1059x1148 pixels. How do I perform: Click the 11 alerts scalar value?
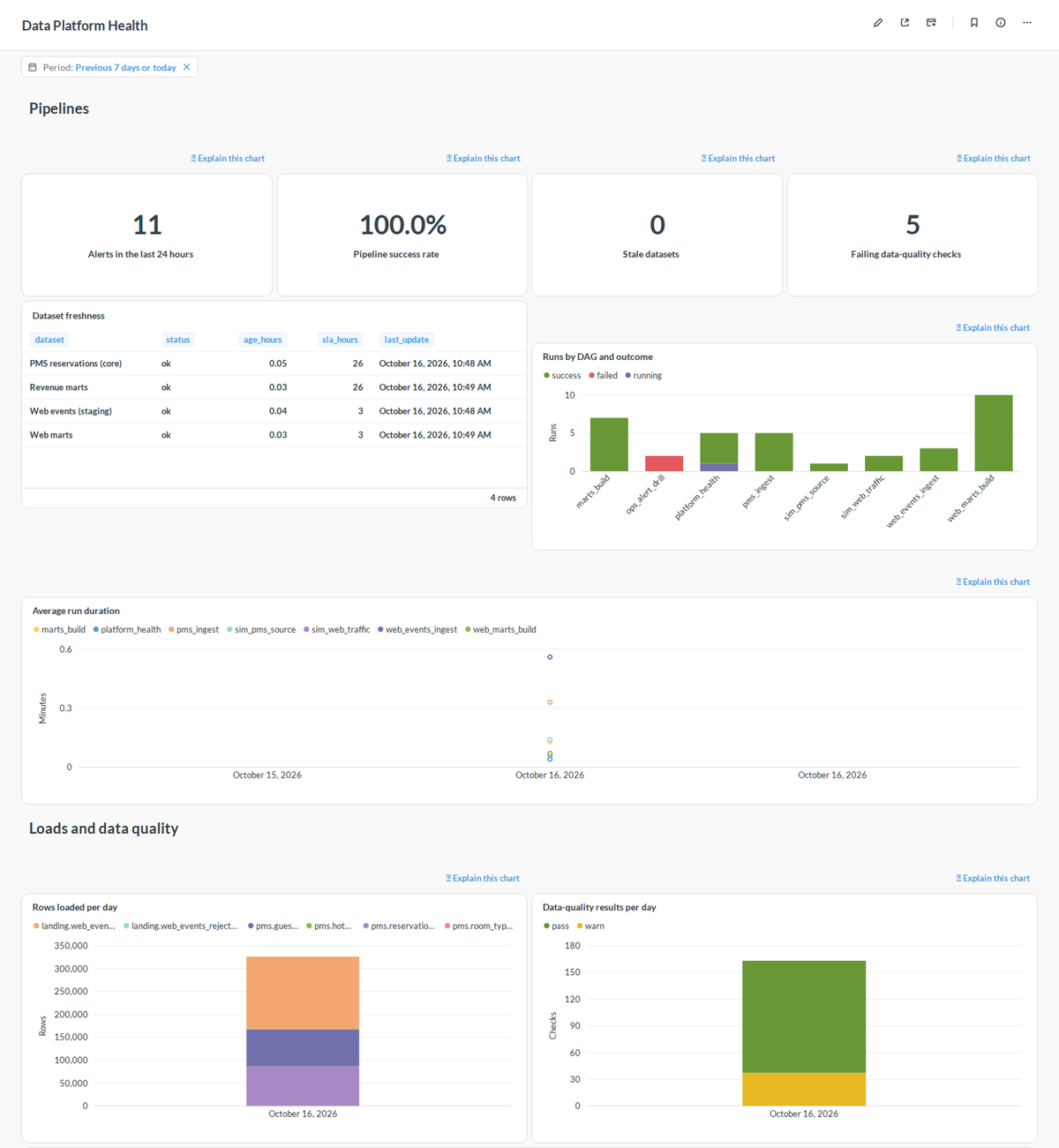[147, 225]
